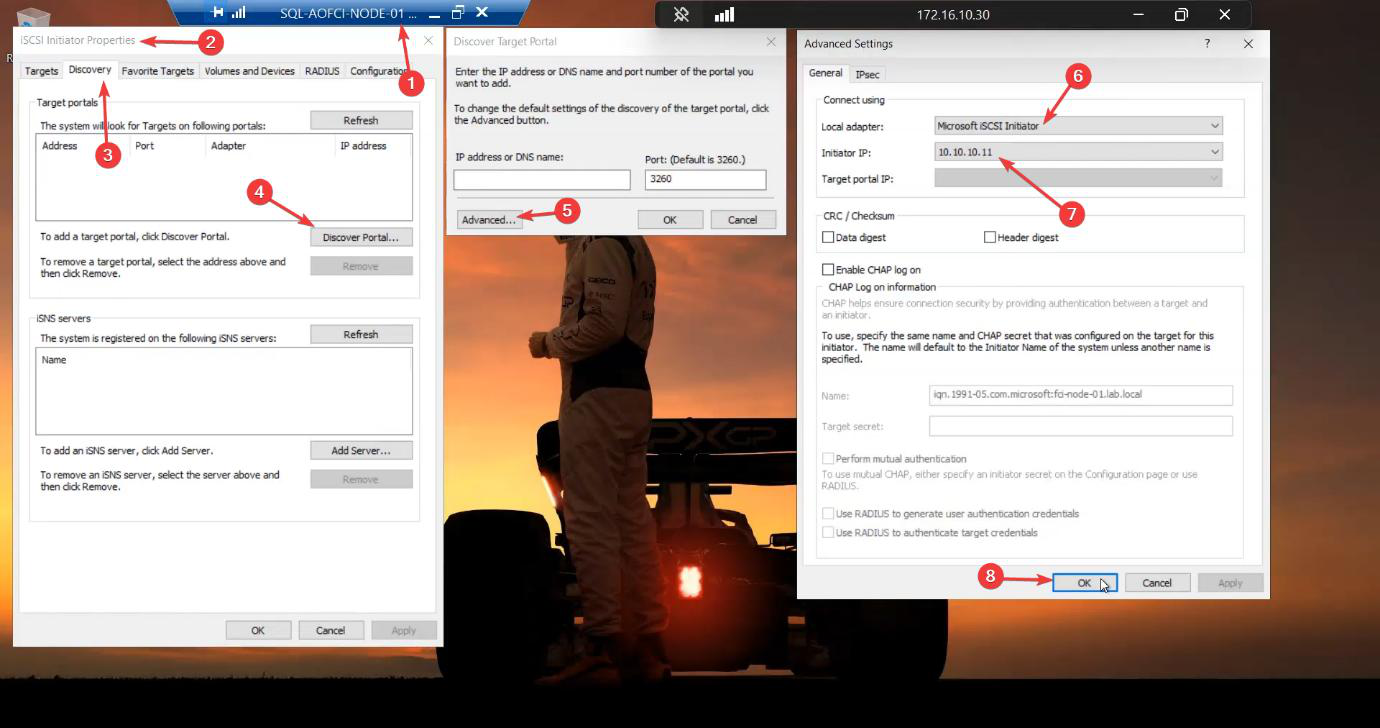Pin the SQL-AOFCI-NODE-01 connection bar
Viewport: 1380px width, 728px height.
(x=218, y=13)
